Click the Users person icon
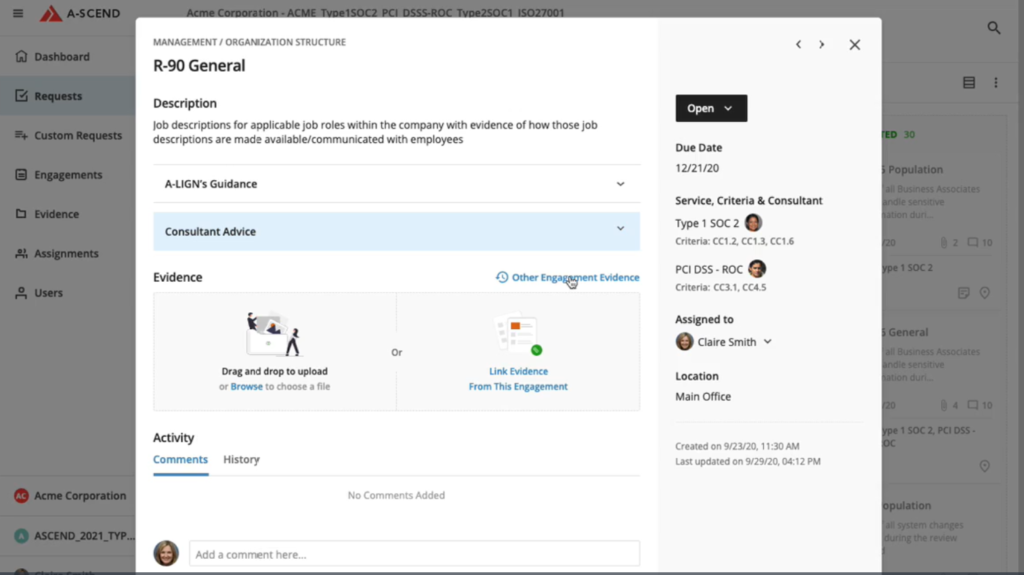The width and height of the screenshot is (1024, 575). 21,292
